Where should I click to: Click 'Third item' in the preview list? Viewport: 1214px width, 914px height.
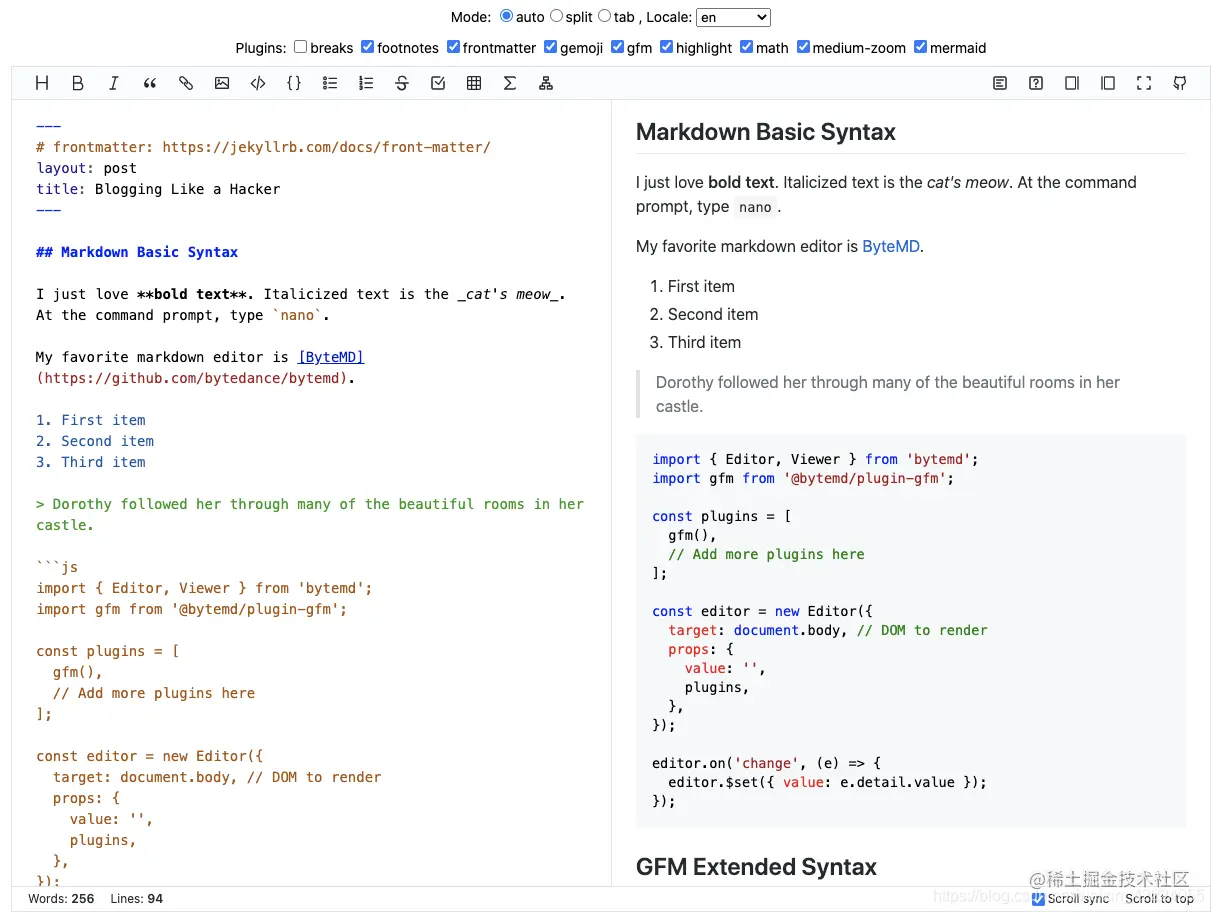click(x=704, y=342)
